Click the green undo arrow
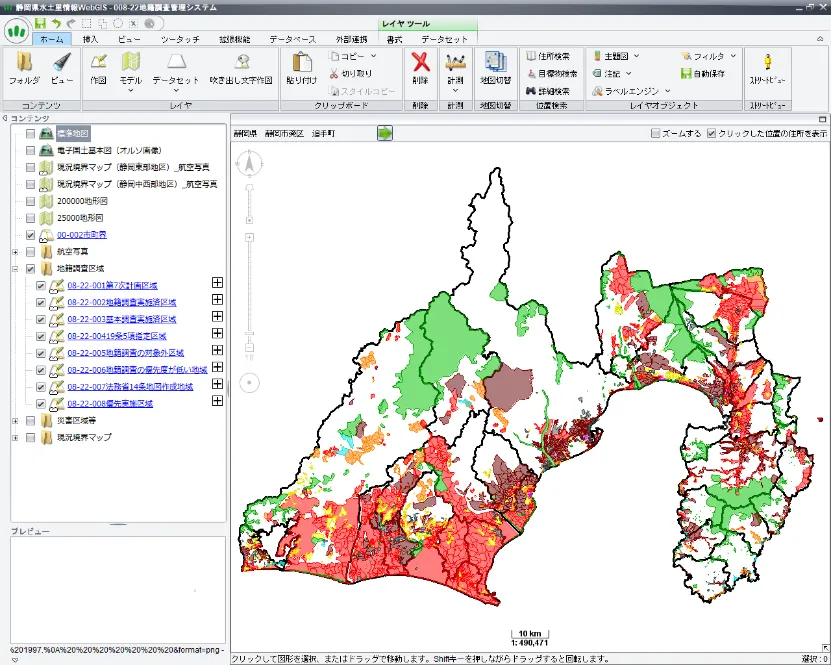Image resolution: width=831 pixels, height=665 pixels. click(x=56, y=23)
